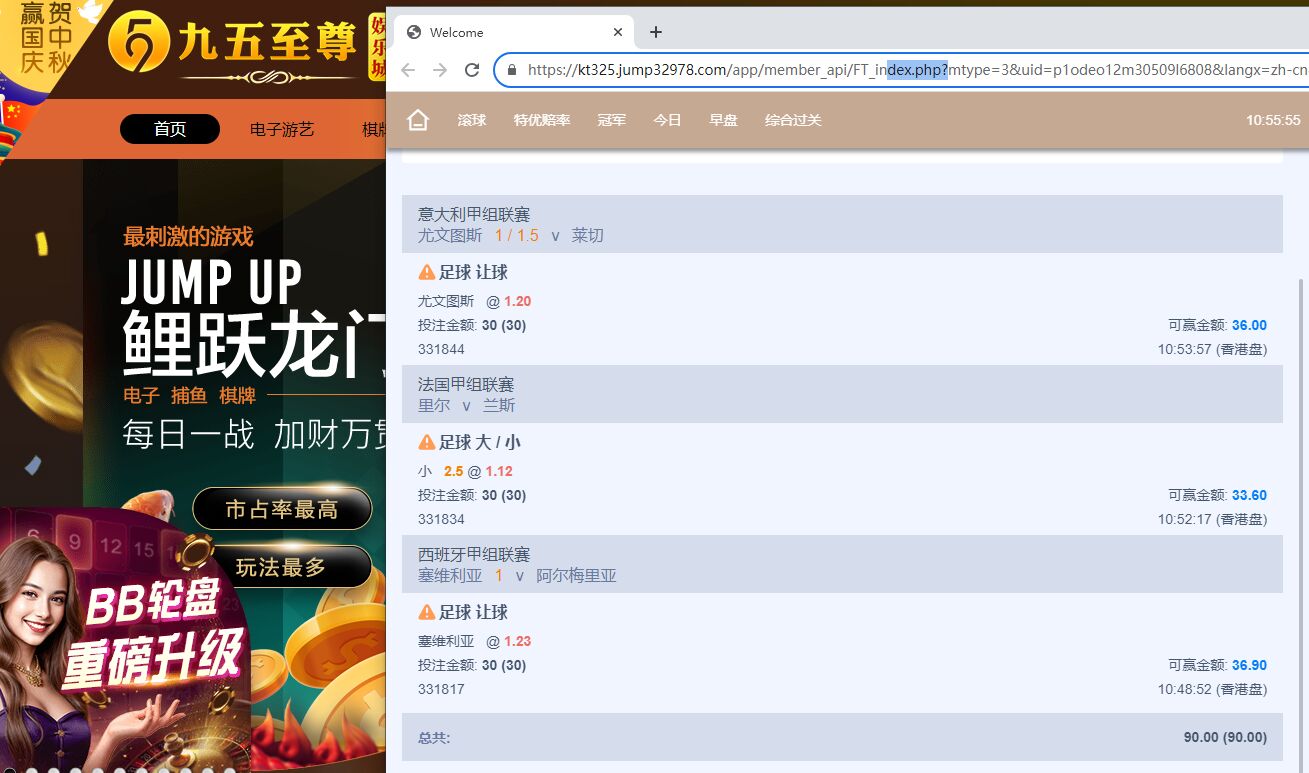Click the home icon in betting navbar

(418, 120)
